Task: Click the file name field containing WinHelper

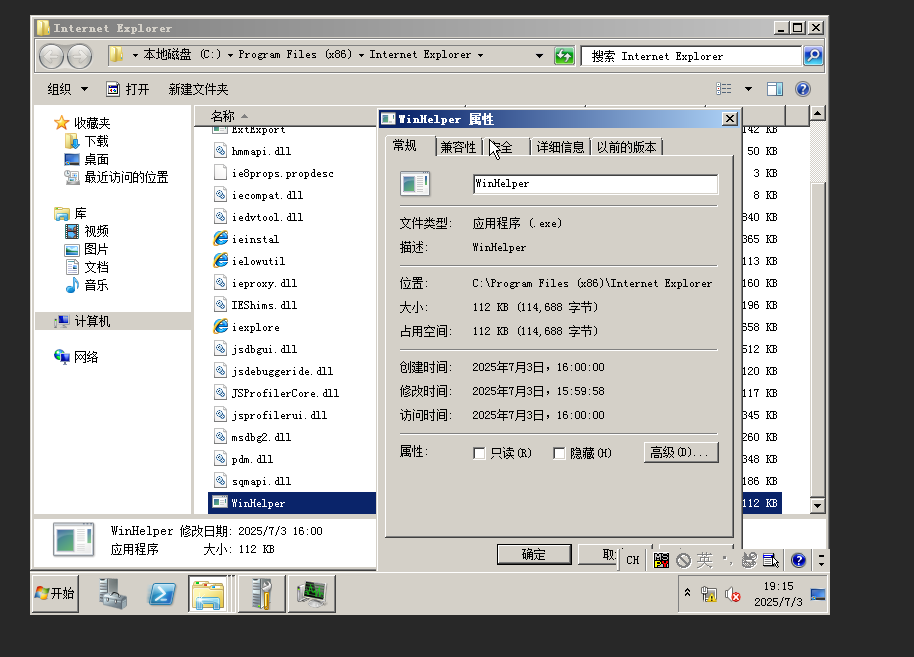Action: tap(595, 184)
